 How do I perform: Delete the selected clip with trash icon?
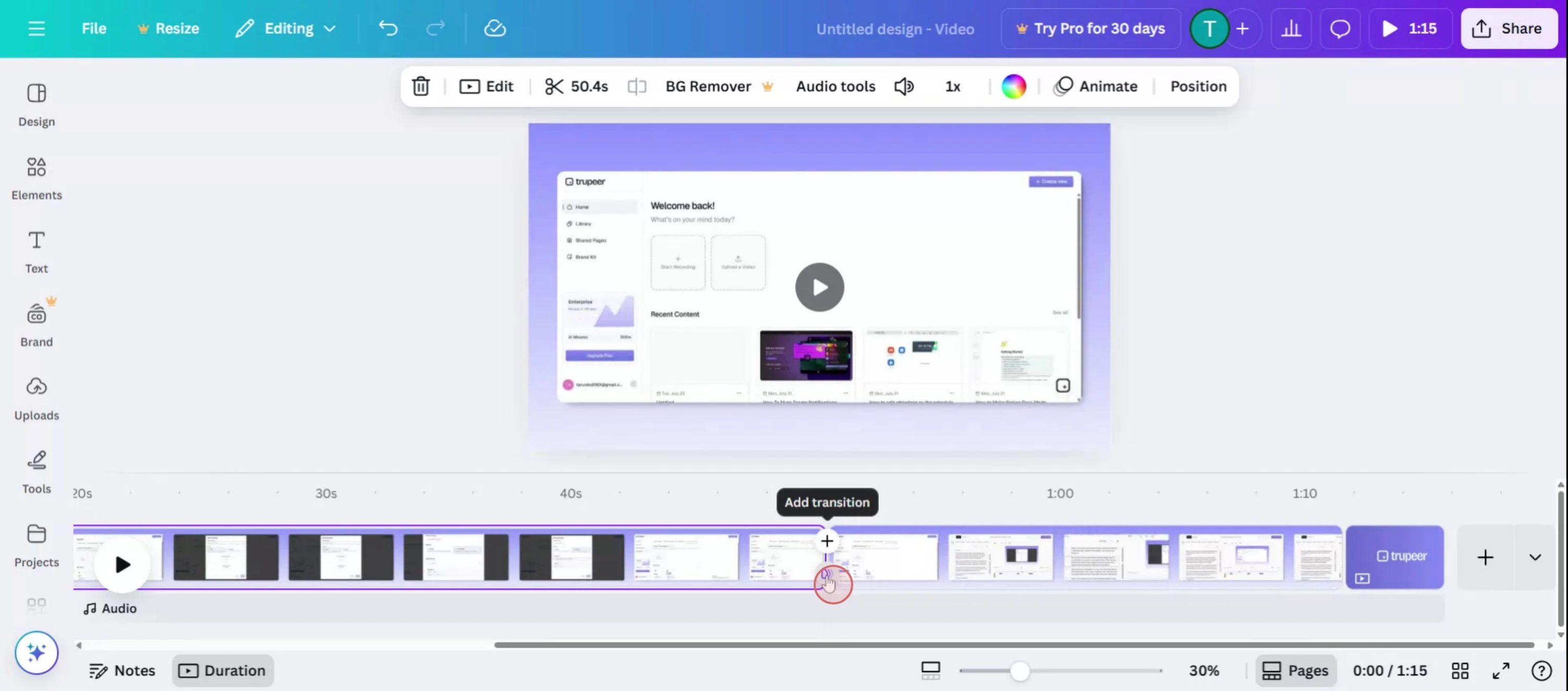click(x=421, y=87)
